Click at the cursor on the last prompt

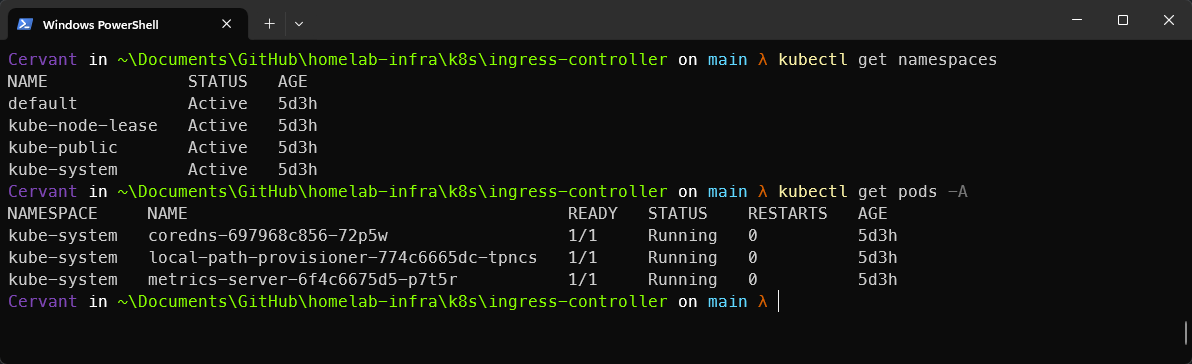779,302
